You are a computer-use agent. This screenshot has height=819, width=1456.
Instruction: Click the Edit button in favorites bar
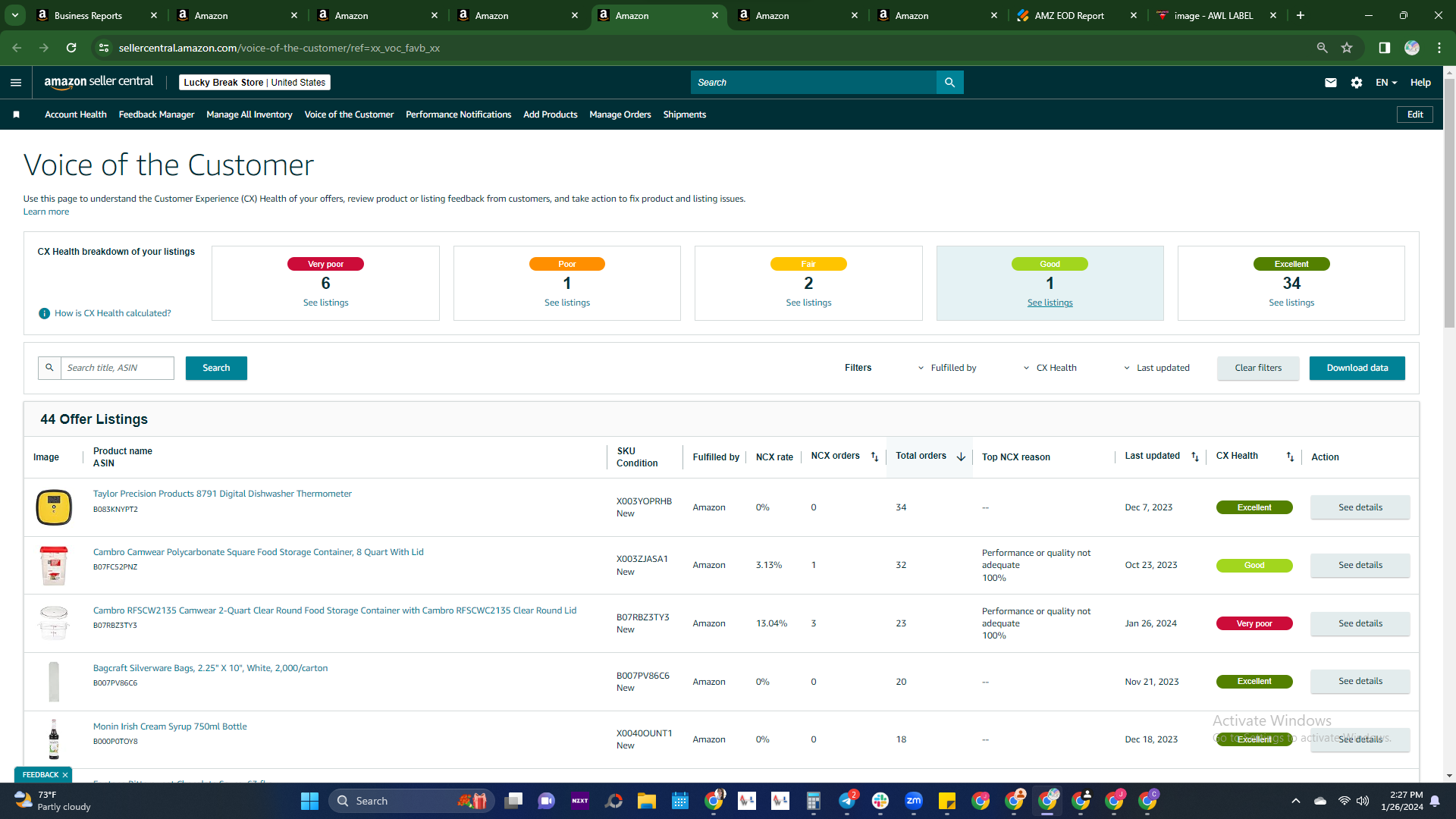pos(1415,115)
